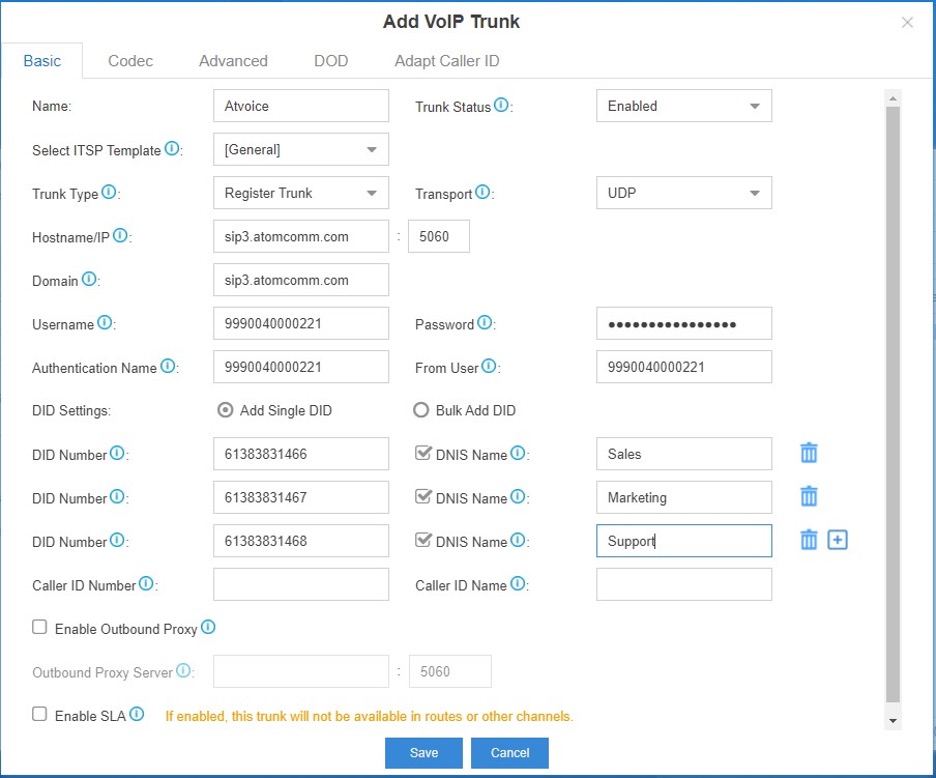Switch to the Codec tab
The height and width of the screenshot is (778, 936).
pyautogui.click(x=130, y=61)
